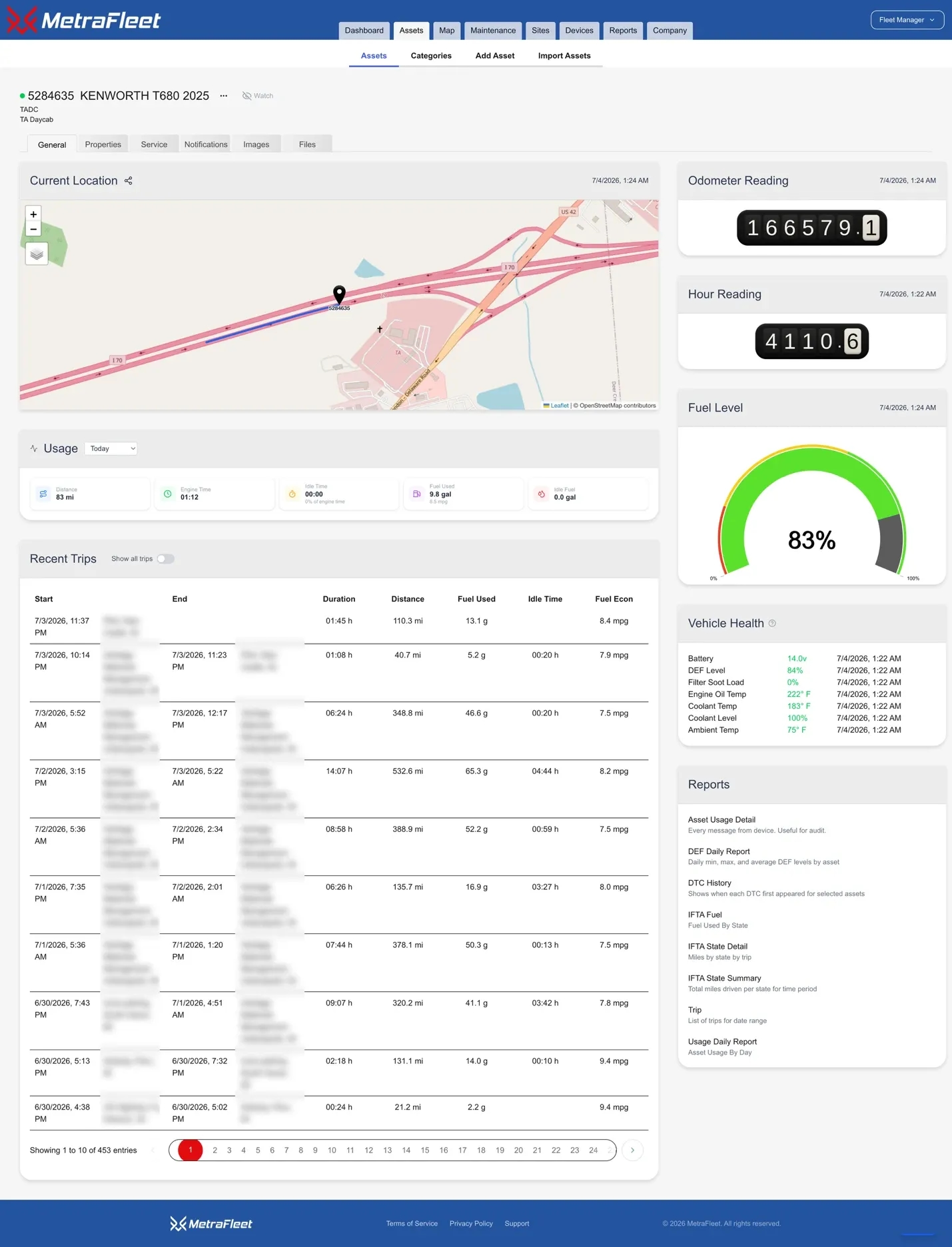Go to next page of trips
This screenshot has width=952, height=1247.
click(632, 1150)
